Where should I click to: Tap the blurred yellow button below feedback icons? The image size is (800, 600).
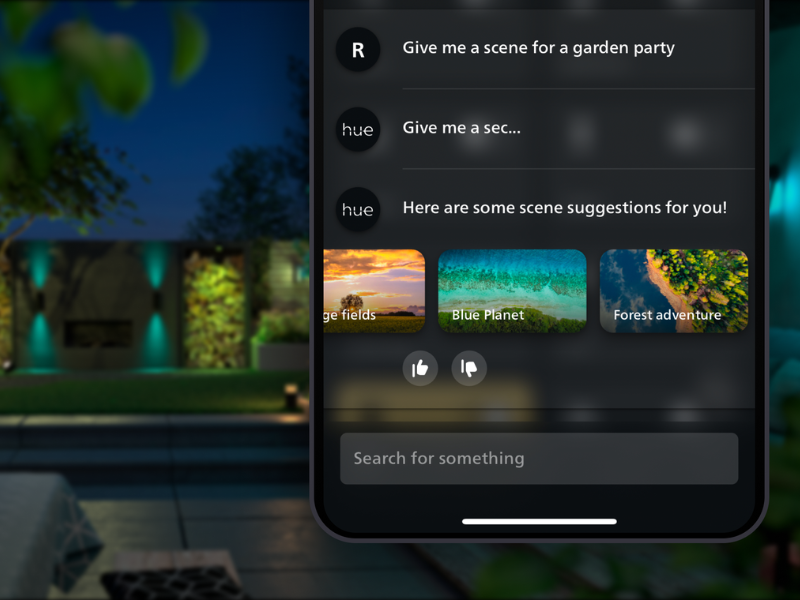click(434, 399)
